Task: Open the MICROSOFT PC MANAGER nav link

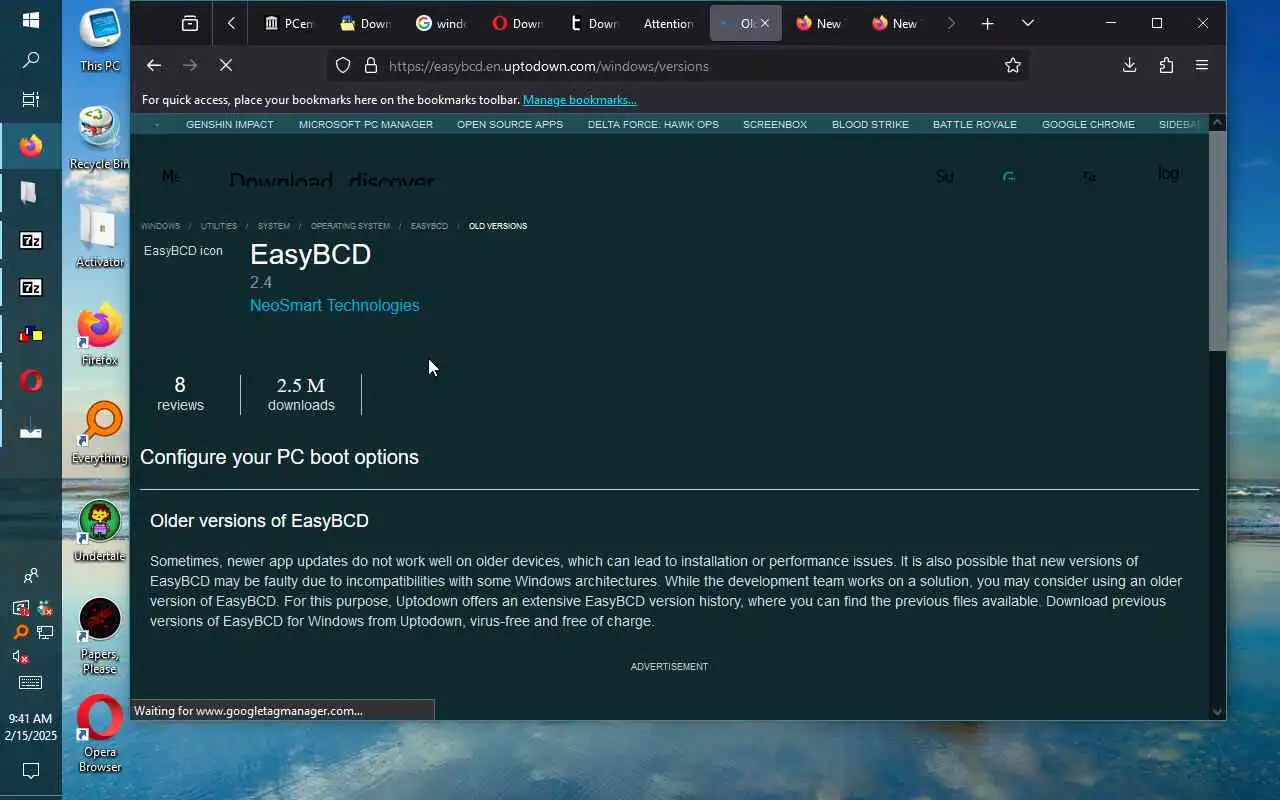Action: coord(366,124)
